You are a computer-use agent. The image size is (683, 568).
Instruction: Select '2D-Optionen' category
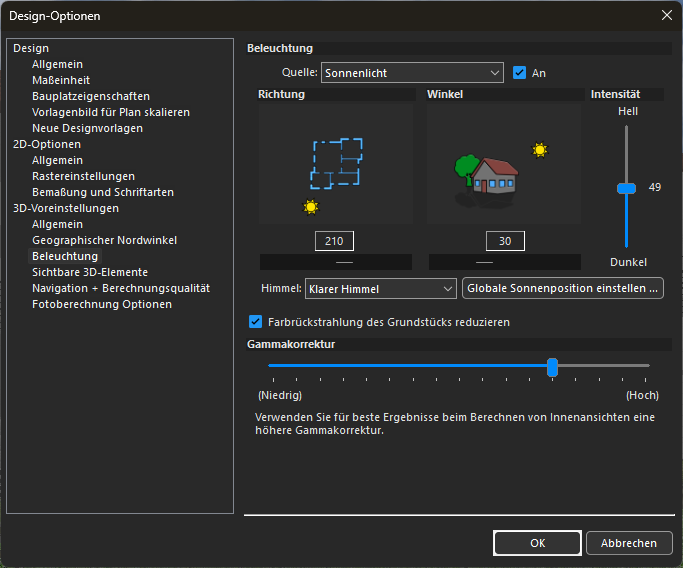coord(47,144)
